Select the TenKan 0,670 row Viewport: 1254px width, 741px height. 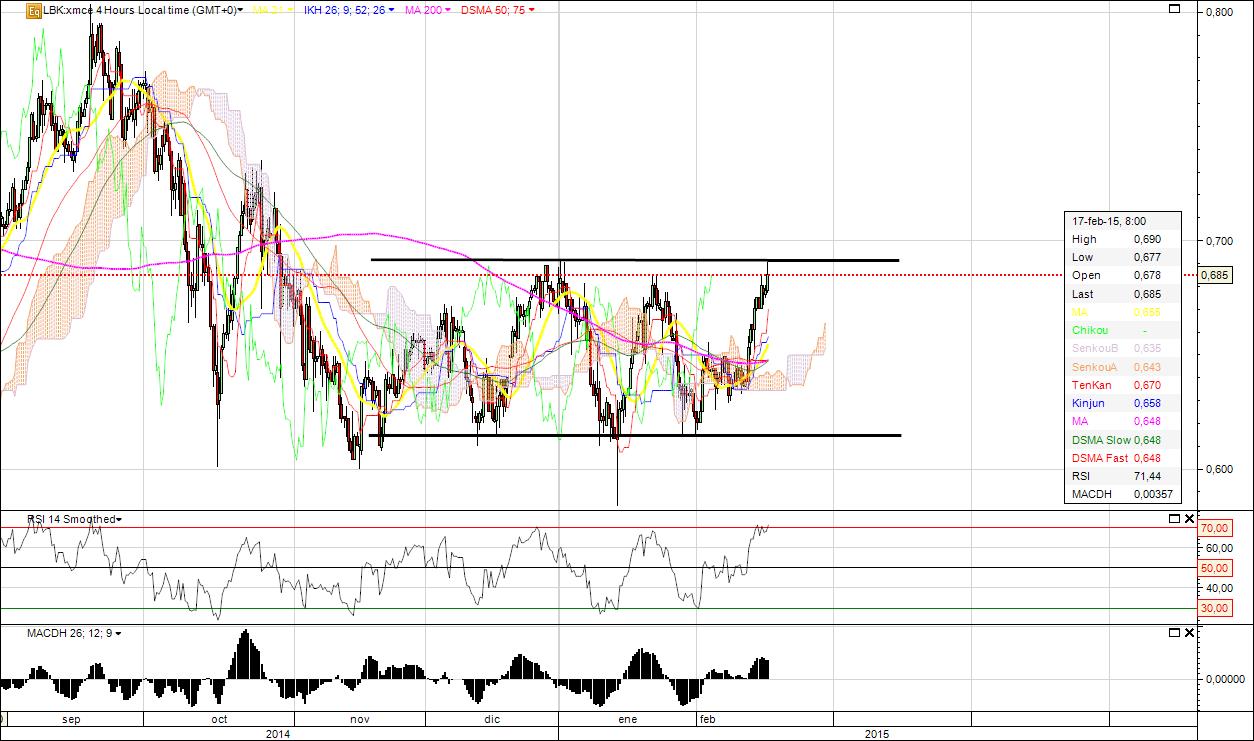tap(1123, 385)
